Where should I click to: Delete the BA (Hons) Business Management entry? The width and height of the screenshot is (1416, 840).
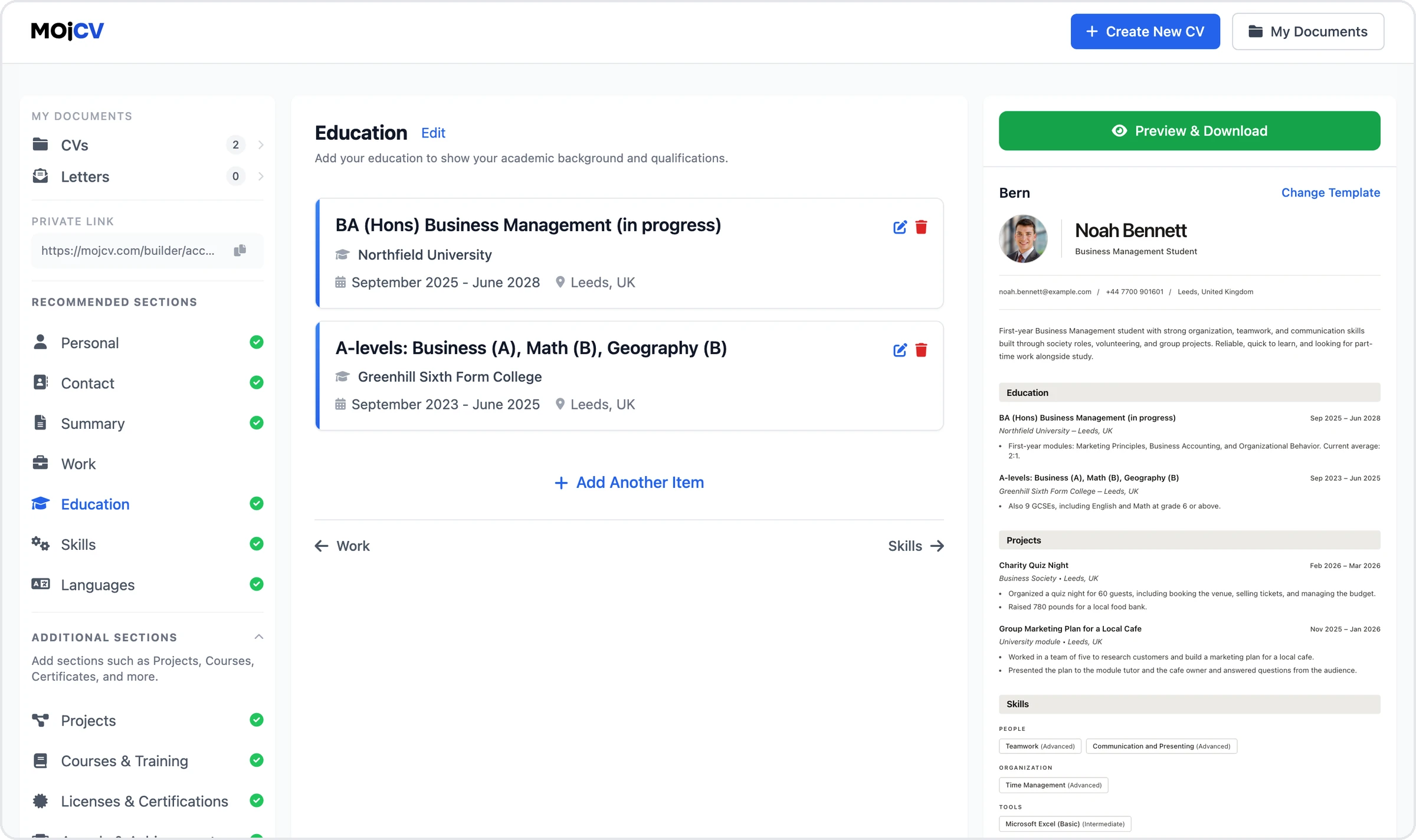[x=921, y=227]
